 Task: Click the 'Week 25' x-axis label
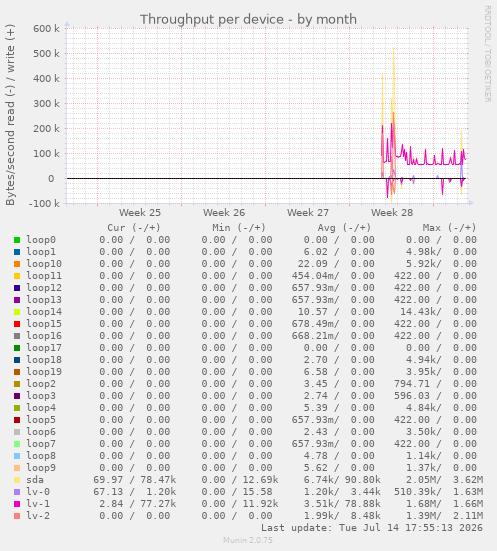click(140, 213)
